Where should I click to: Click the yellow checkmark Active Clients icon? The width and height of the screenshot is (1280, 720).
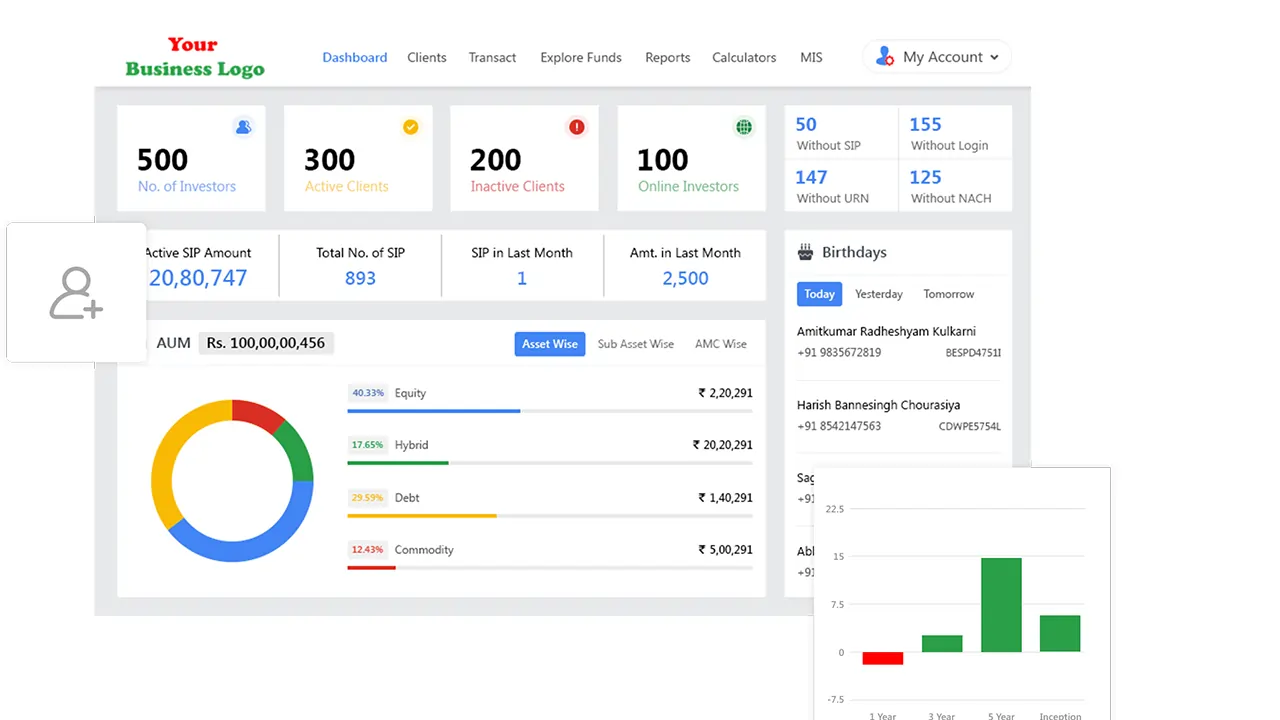click(x=410, y=127)
